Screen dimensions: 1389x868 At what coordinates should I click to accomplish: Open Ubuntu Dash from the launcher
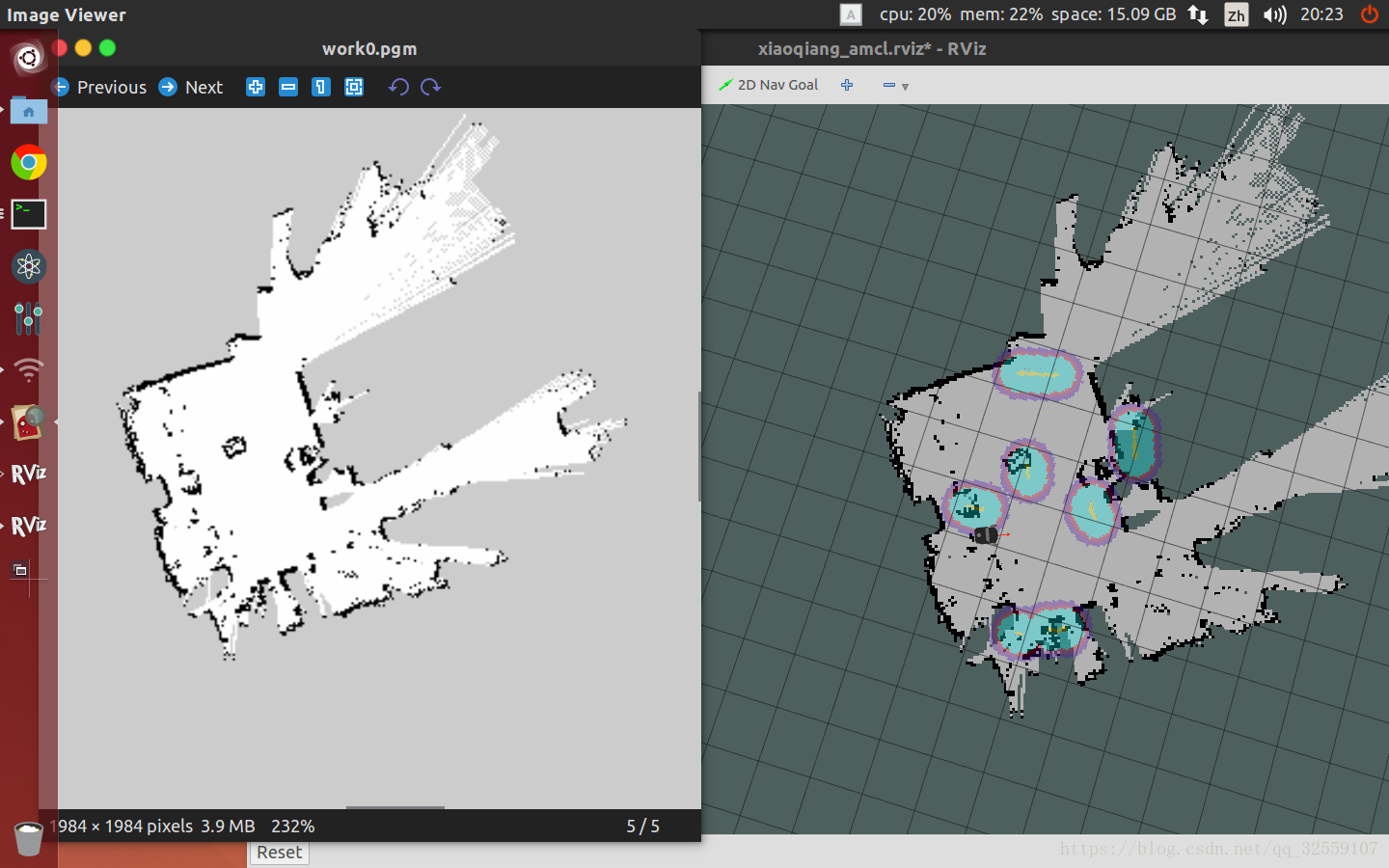pyautogui.click(x=29, y=58)
